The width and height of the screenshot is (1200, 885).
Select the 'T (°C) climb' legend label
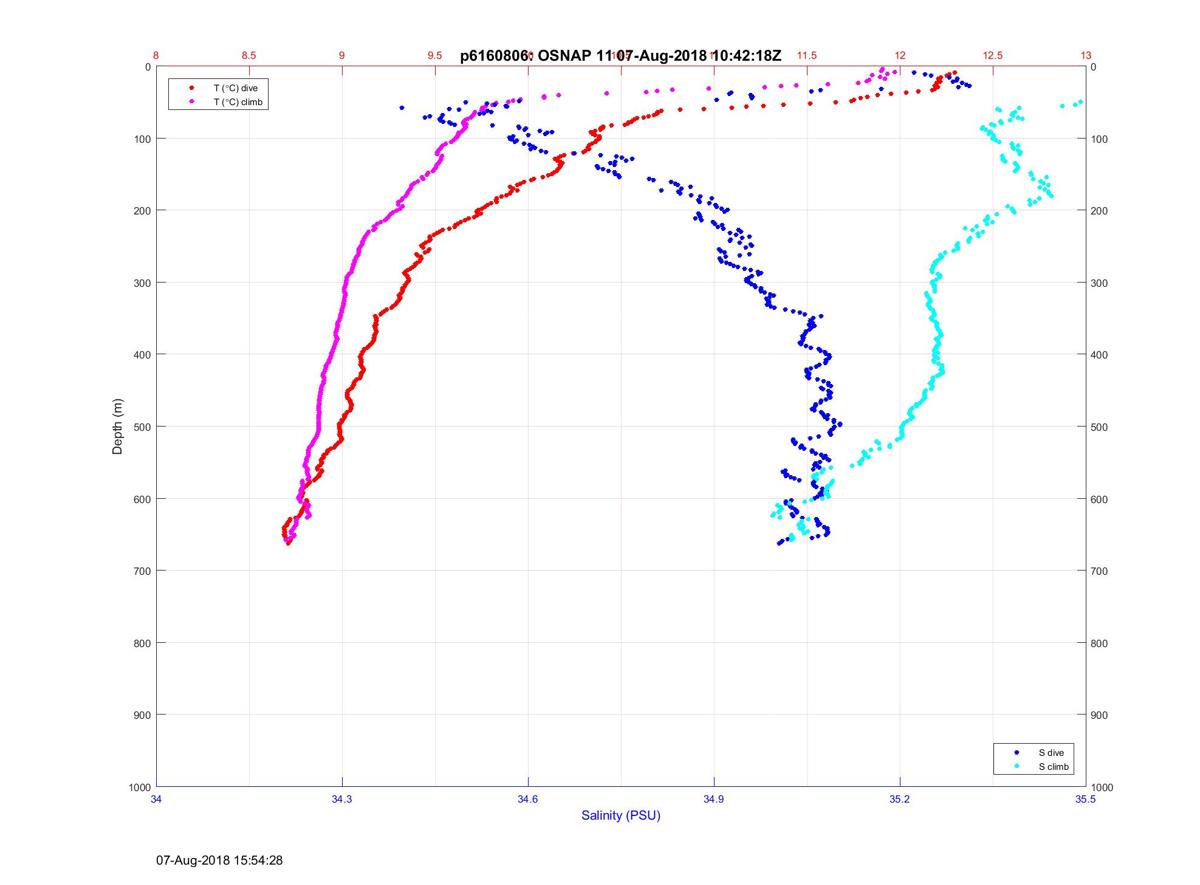point(239,102)
